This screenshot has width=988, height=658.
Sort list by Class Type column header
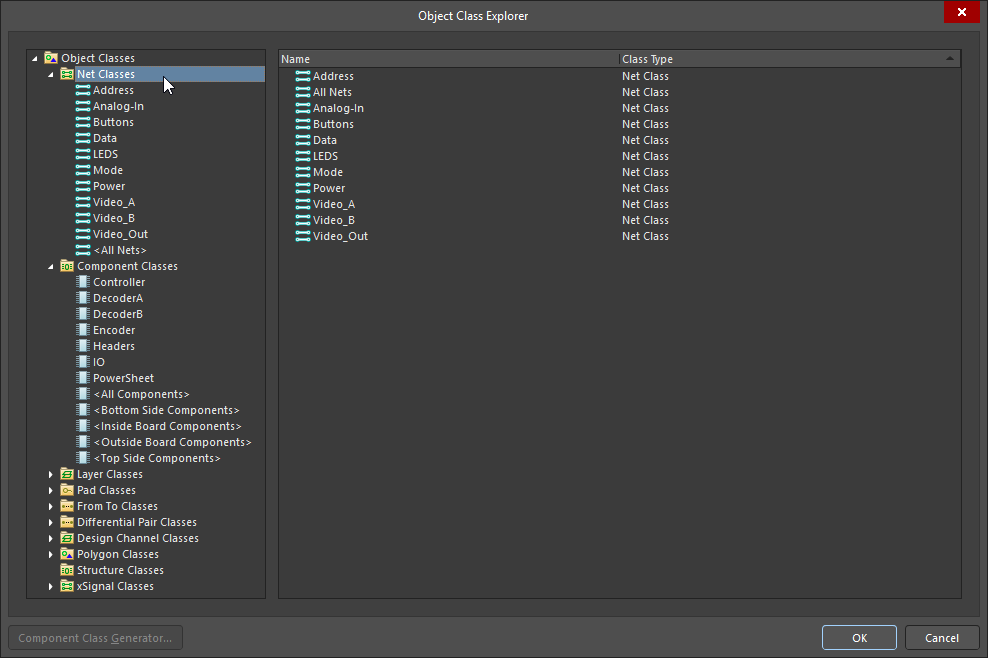pos(780,59)
